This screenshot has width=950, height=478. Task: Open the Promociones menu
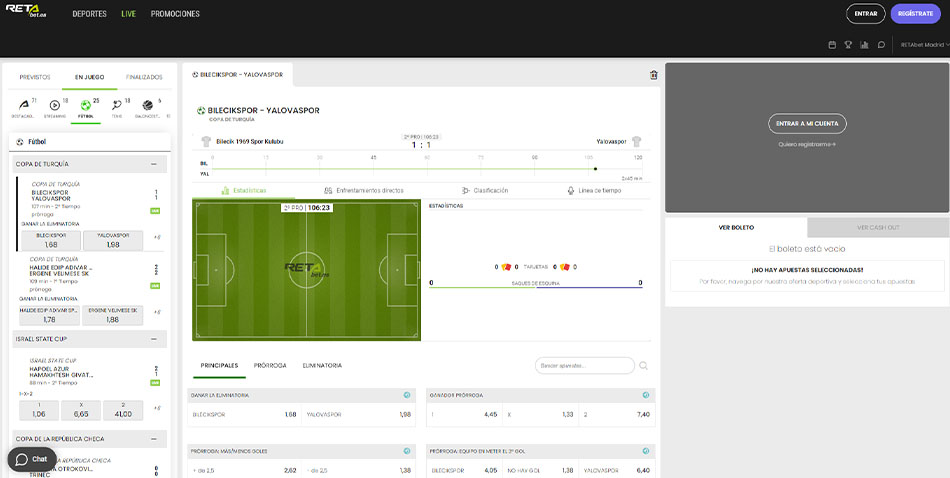[175, 14]
